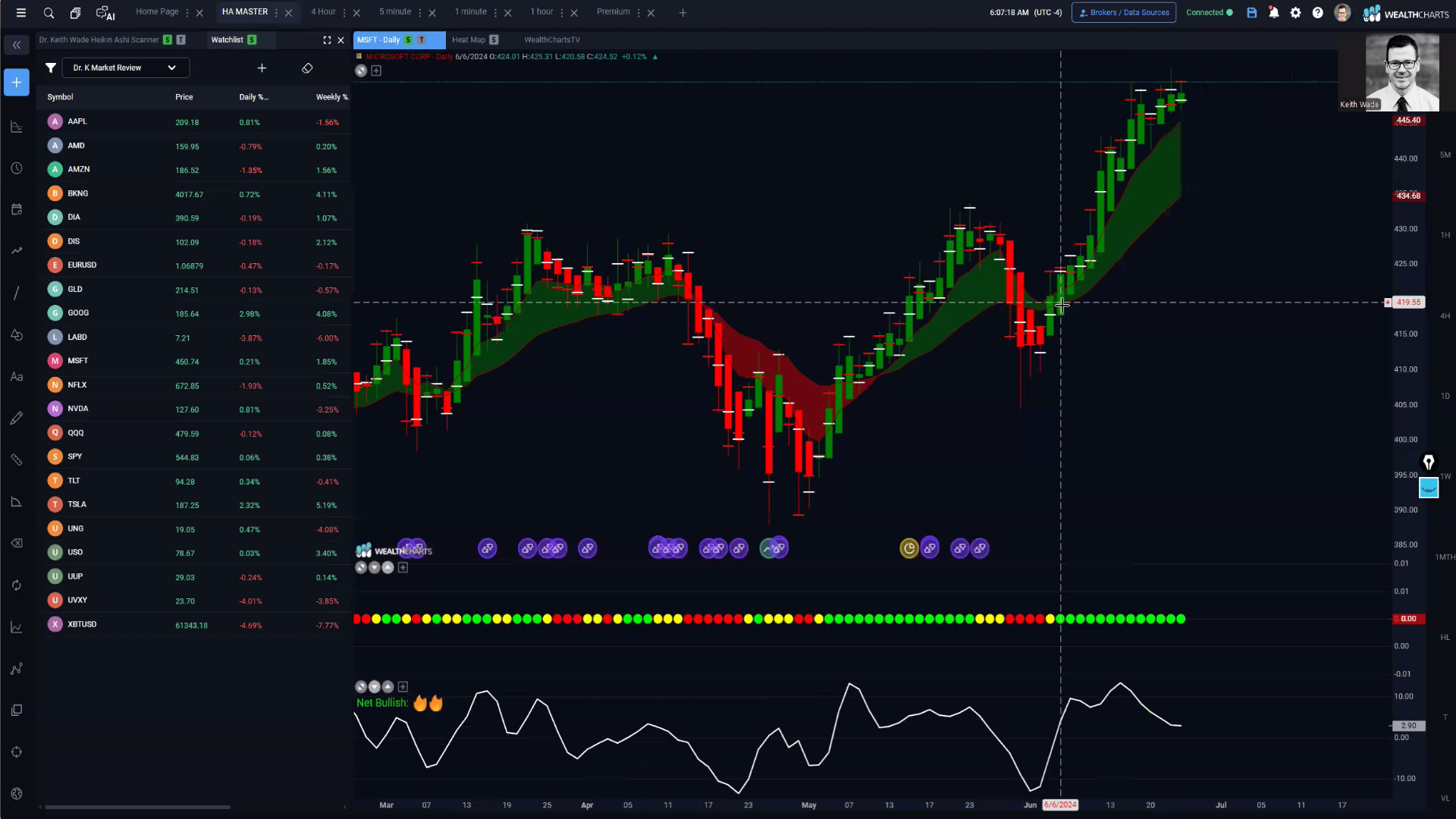The width and height of the screenshot is (1456, 819).
Task: Click the watchlist horizontal scrollbar
Action: 137,808
